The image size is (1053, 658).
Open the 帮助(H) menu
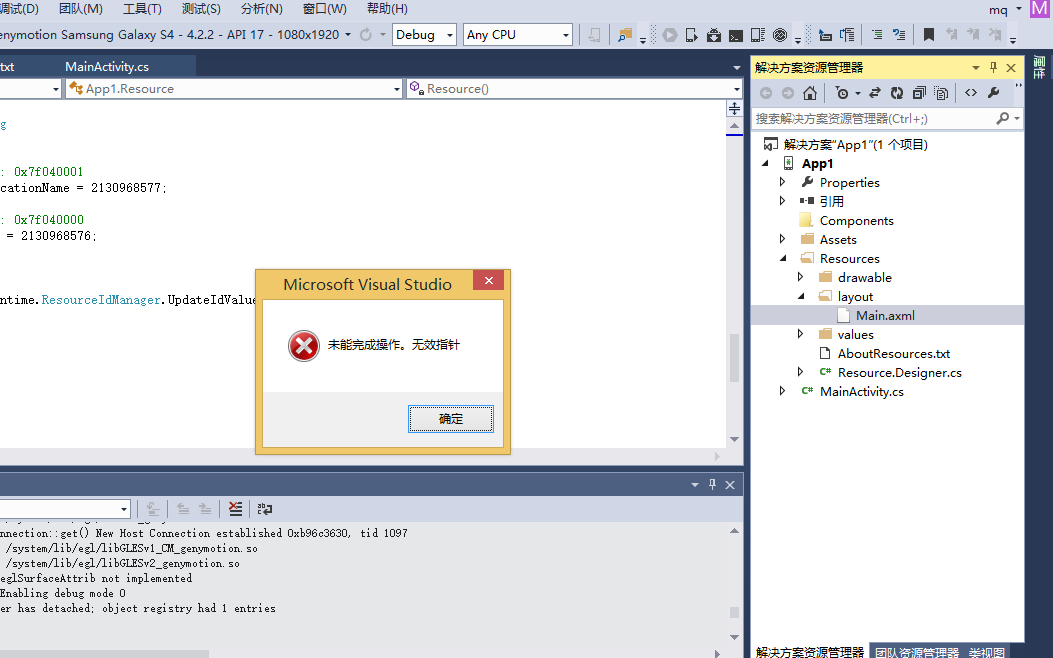(387, 9)
